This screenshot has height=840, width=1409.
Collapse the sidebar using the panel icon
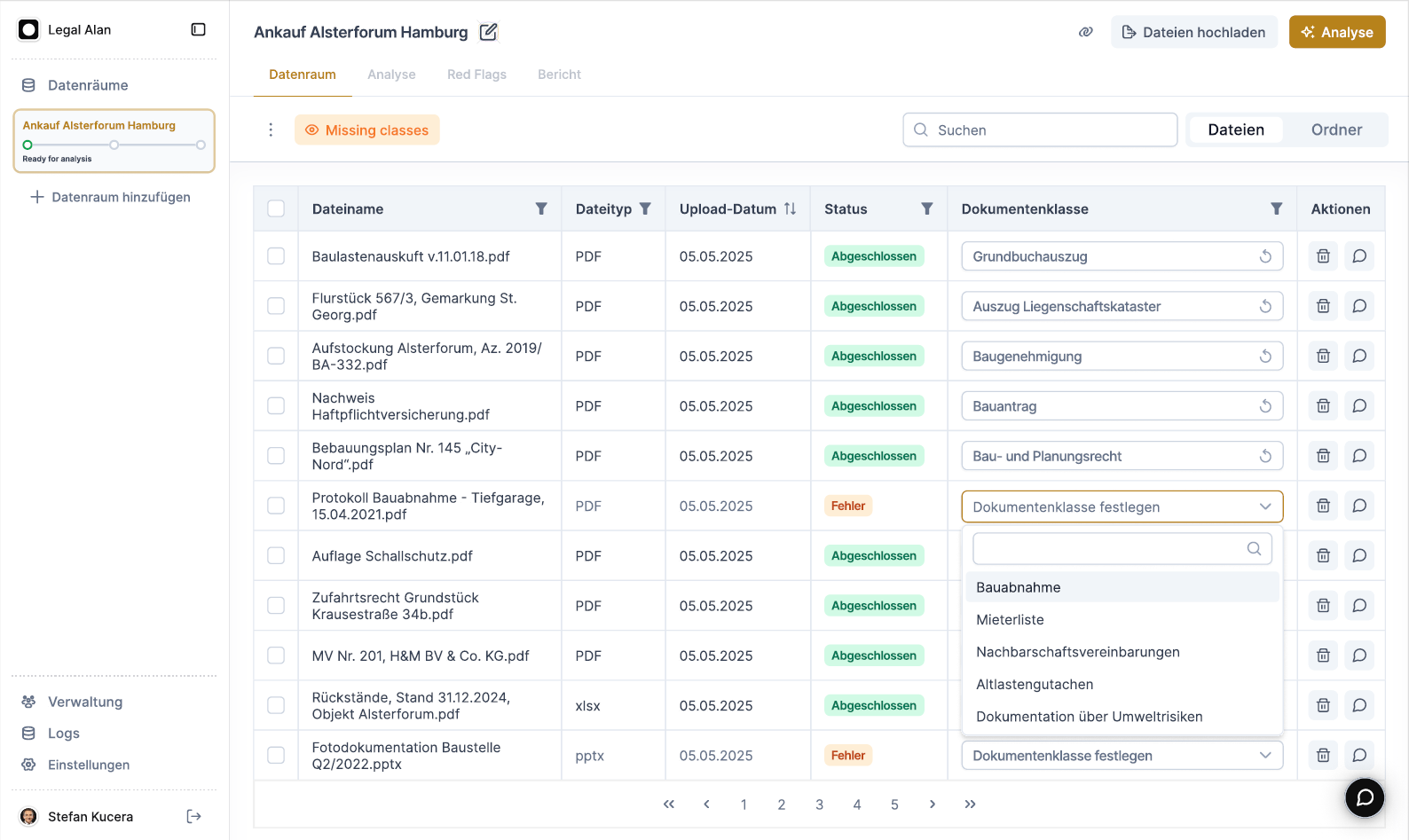(198, 29)
